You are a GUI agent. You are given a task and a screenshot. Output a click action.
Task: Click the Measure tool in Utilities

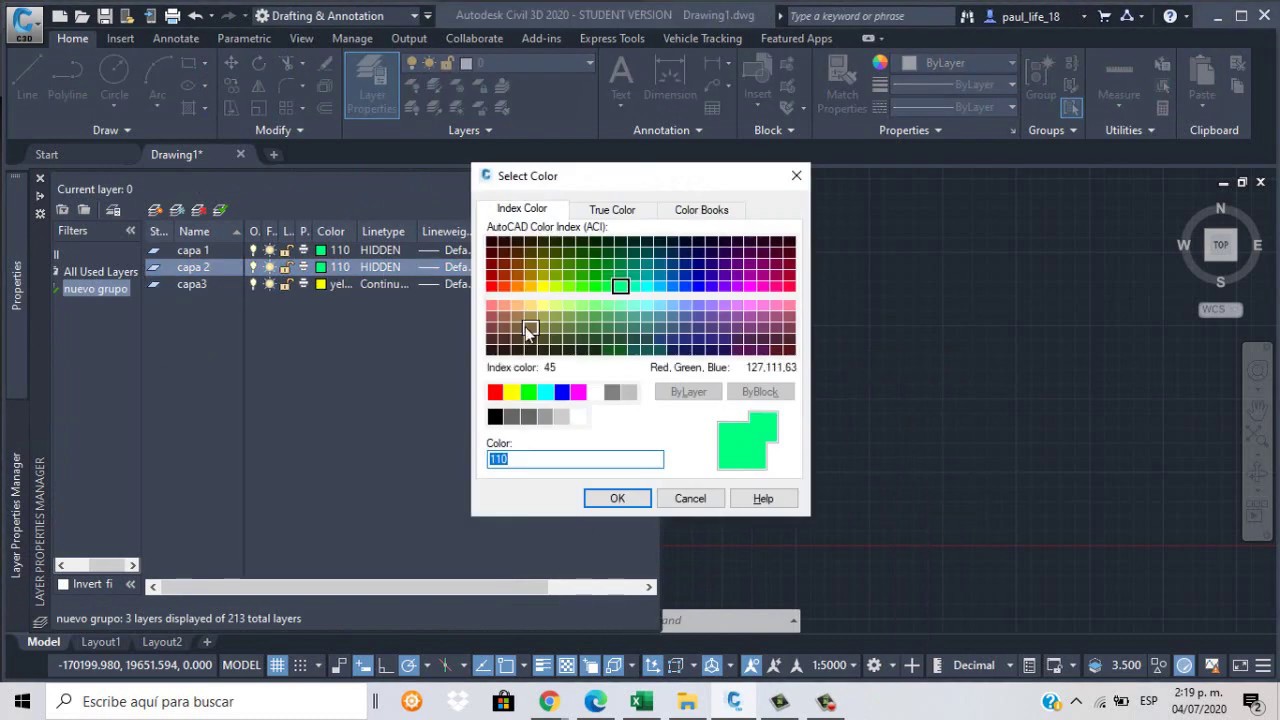[x=1118, y=78]
